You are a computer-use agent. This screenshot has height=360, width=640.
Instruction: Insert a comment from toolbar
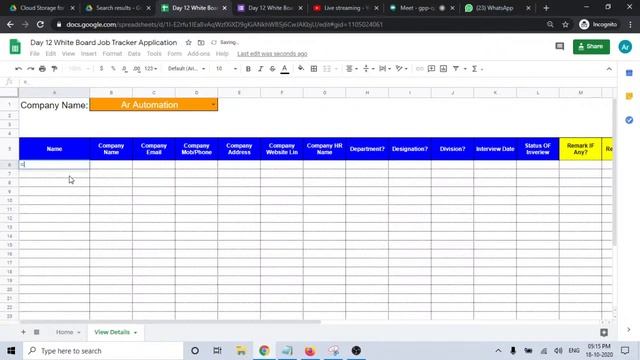(431, 69)
